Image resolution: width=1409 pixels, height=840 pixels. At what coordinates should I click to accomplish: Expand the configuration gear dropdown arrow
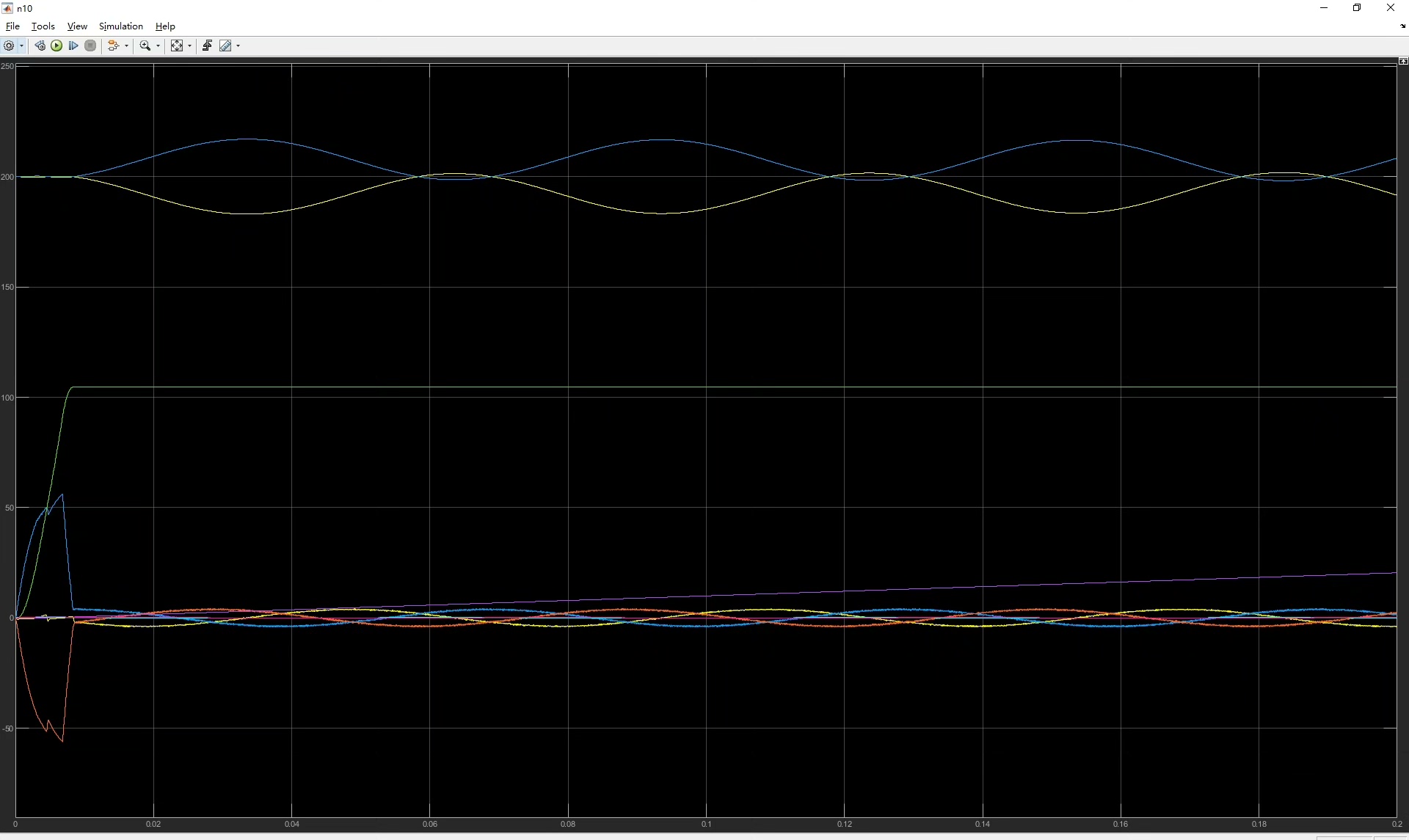[x=21, y=45]
